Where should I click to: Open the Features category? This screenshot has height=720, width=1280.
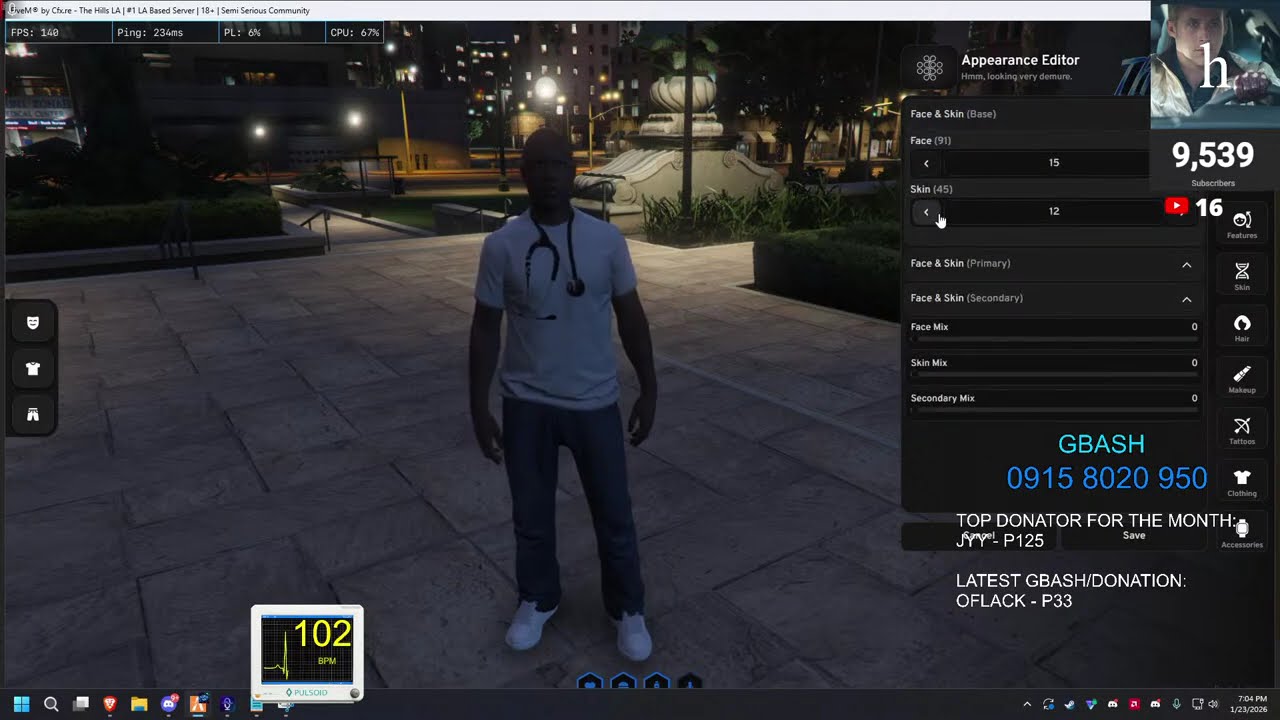(1242, 225)
